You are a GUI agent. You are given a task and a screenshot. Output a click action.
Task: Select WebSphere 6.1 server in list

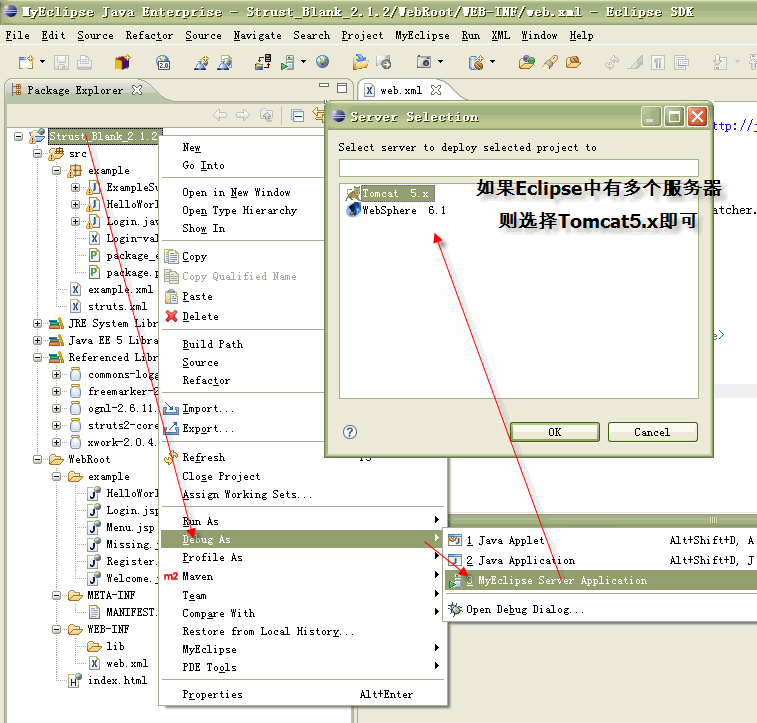396,210
